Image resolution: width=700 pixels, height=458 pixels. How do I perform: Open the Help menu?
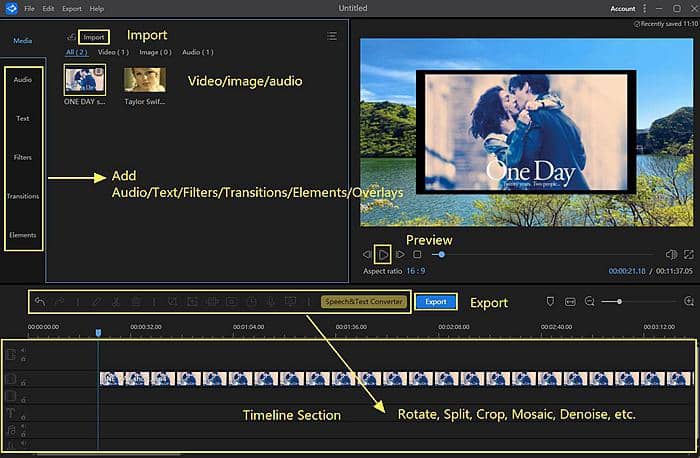point(96,8)
